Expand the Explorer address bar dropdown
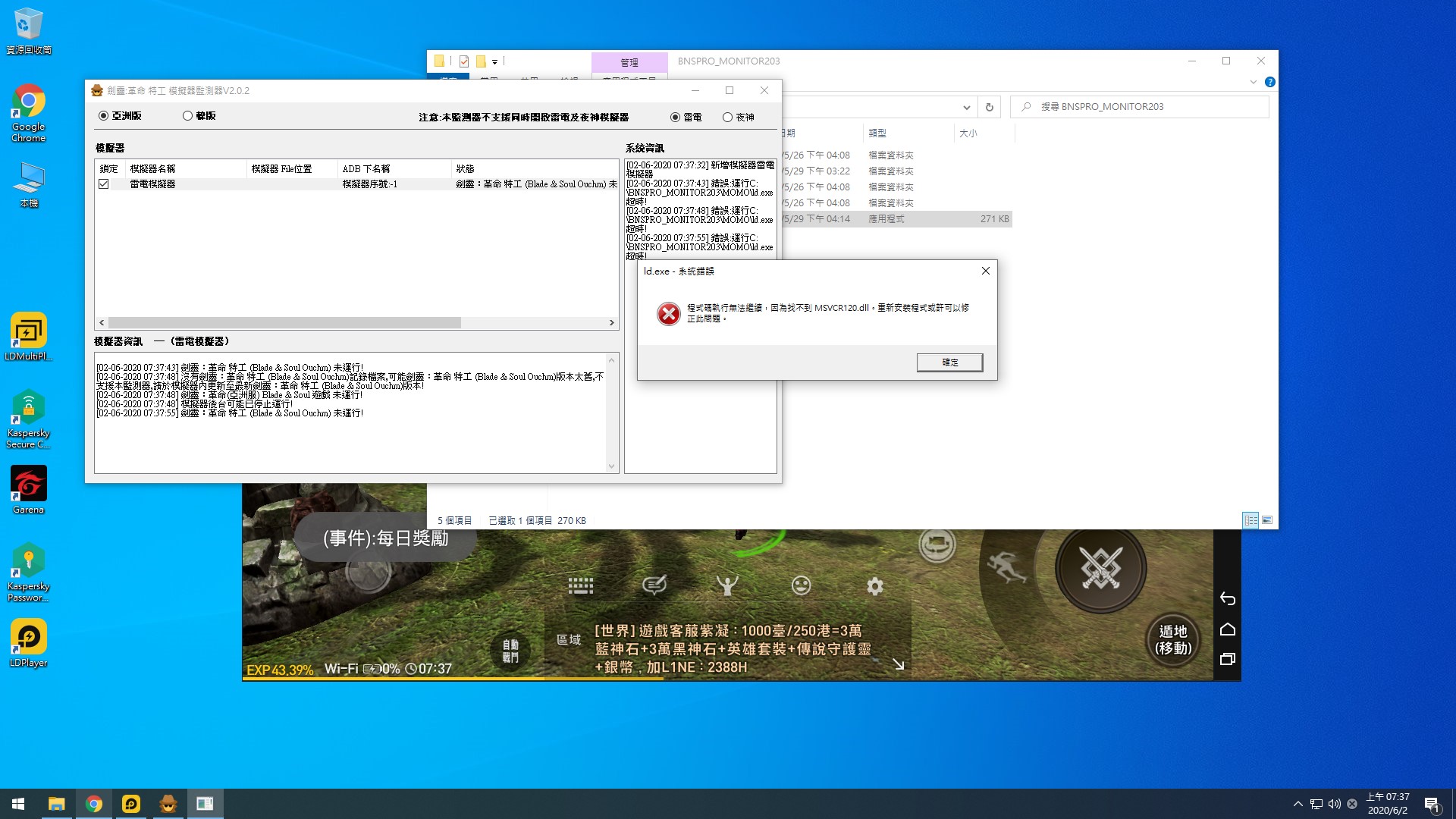Screen dimensions: 1456x819 [966, 108]
